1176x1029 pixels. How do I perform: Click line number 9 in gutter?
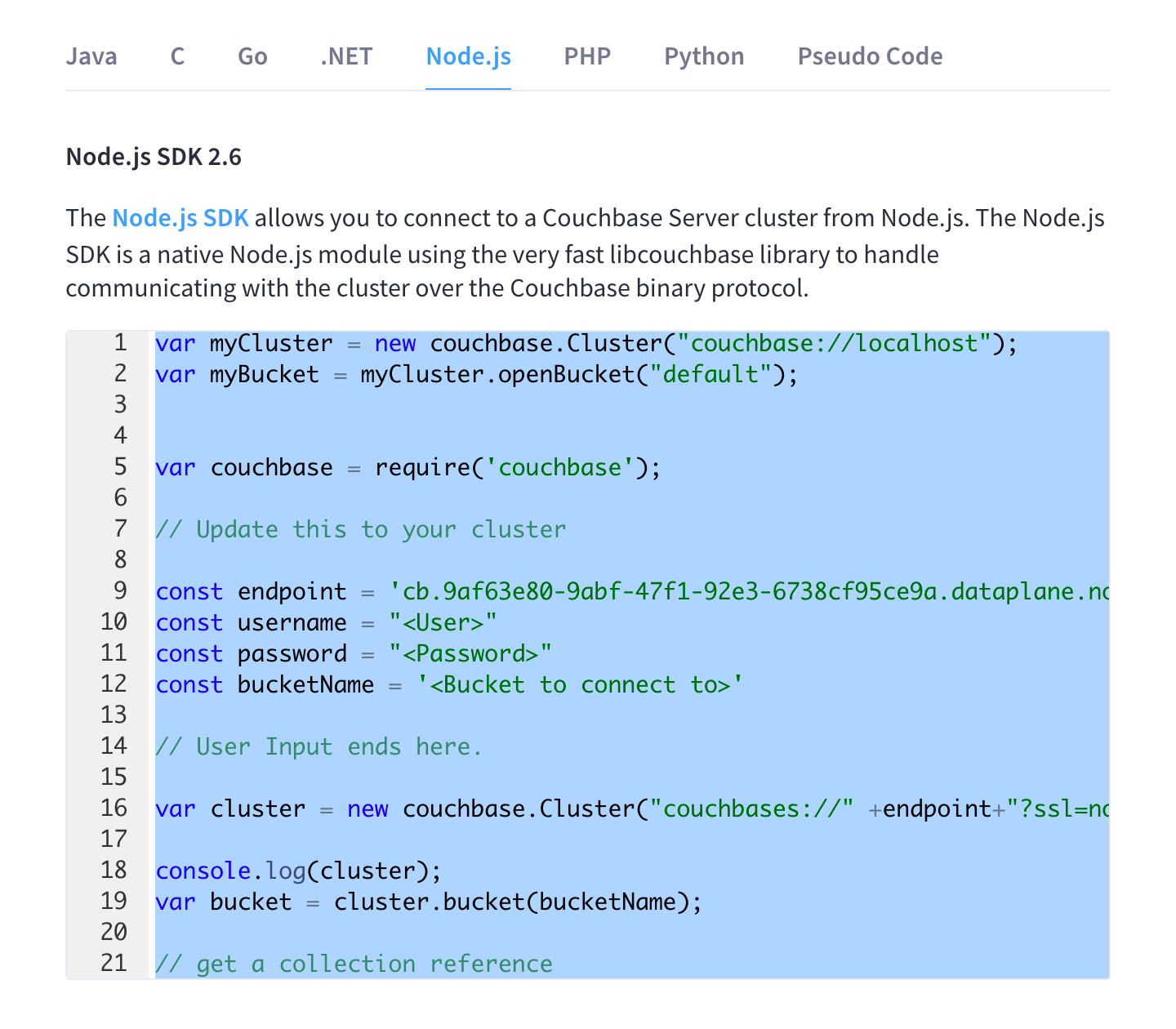(x=120, y=590)
